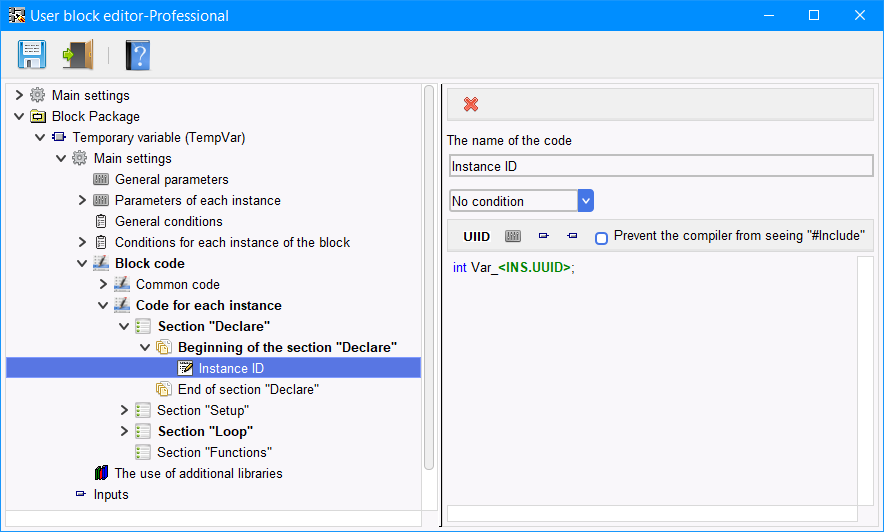Collapse the 'Code for each instance' node

[103, 305]
